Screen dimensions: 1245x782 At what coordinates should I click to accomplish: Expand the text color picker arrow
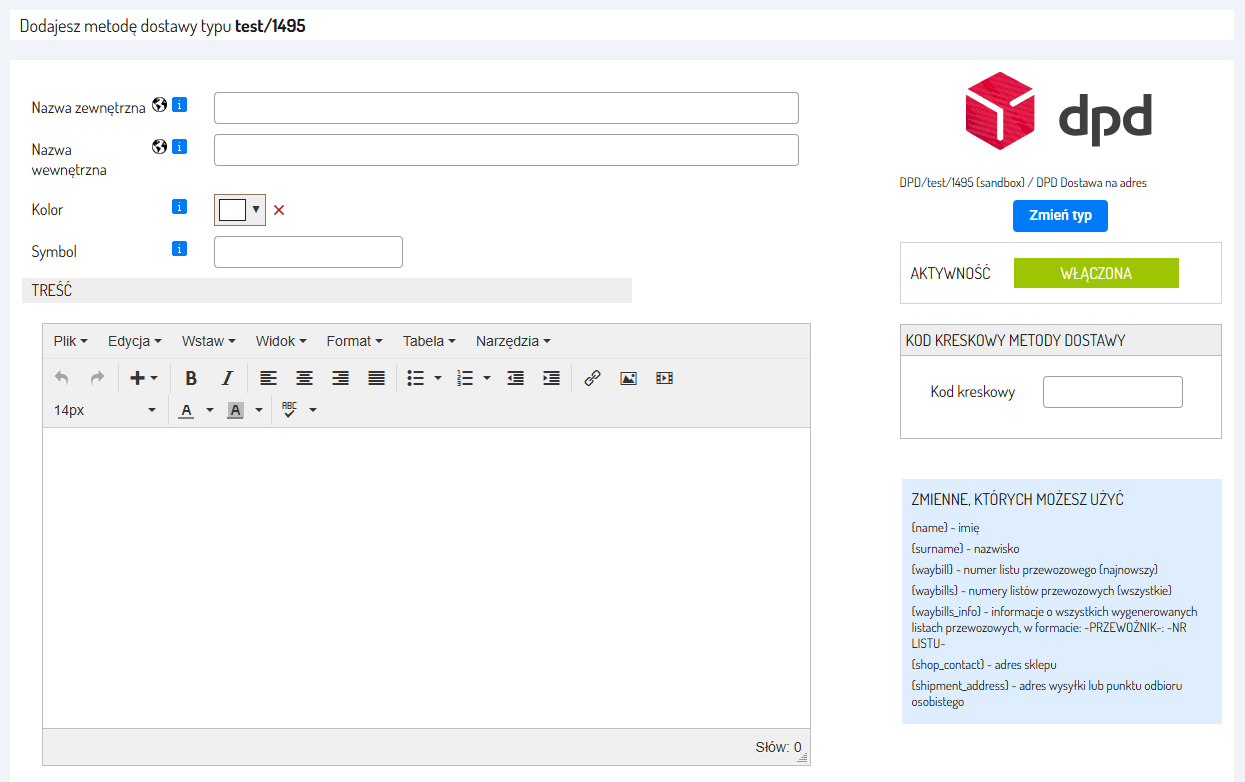210,410
